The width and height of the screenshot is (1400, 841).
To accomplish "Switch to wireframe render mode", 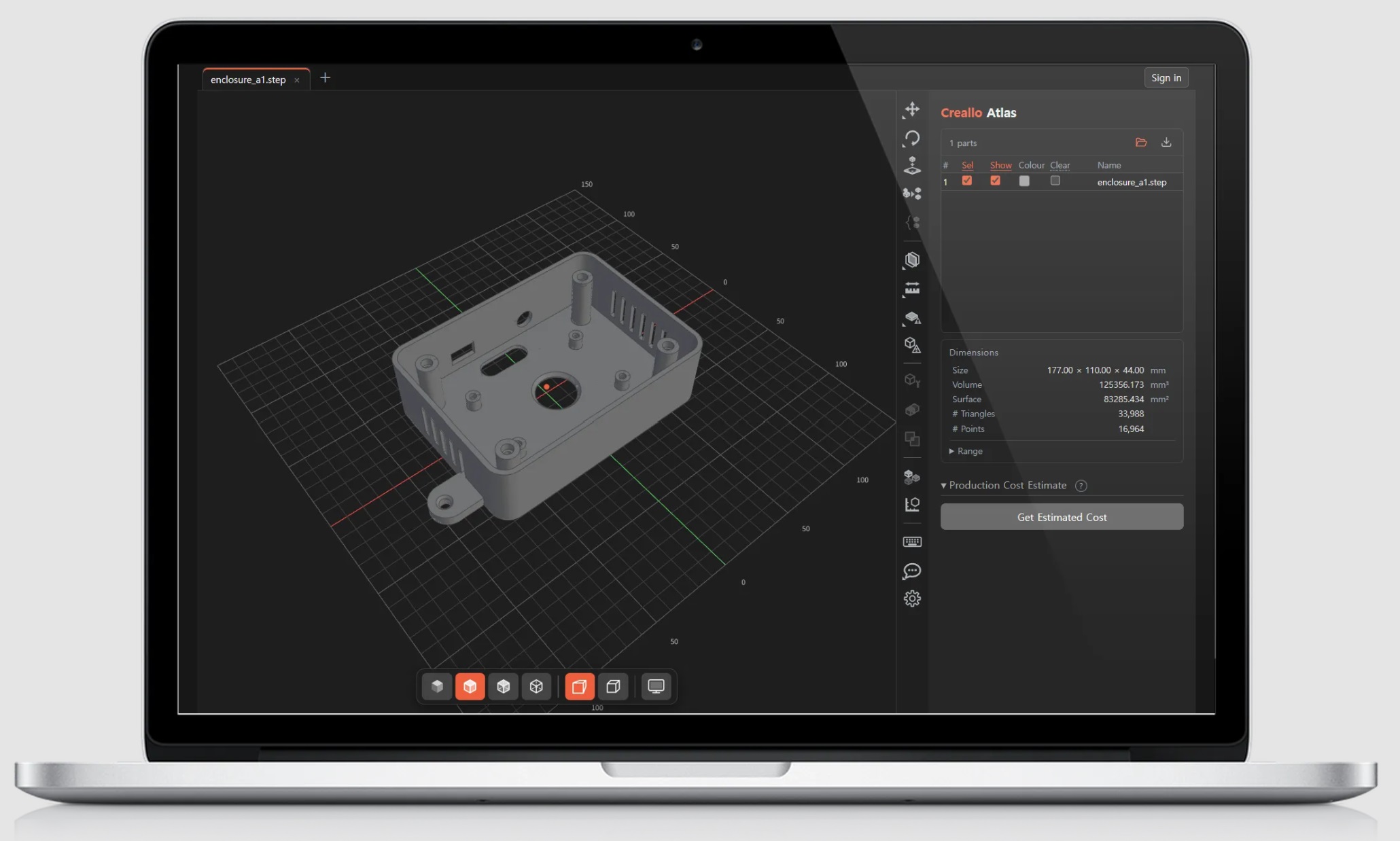I will pyautogui.click(x=536, y=686).
